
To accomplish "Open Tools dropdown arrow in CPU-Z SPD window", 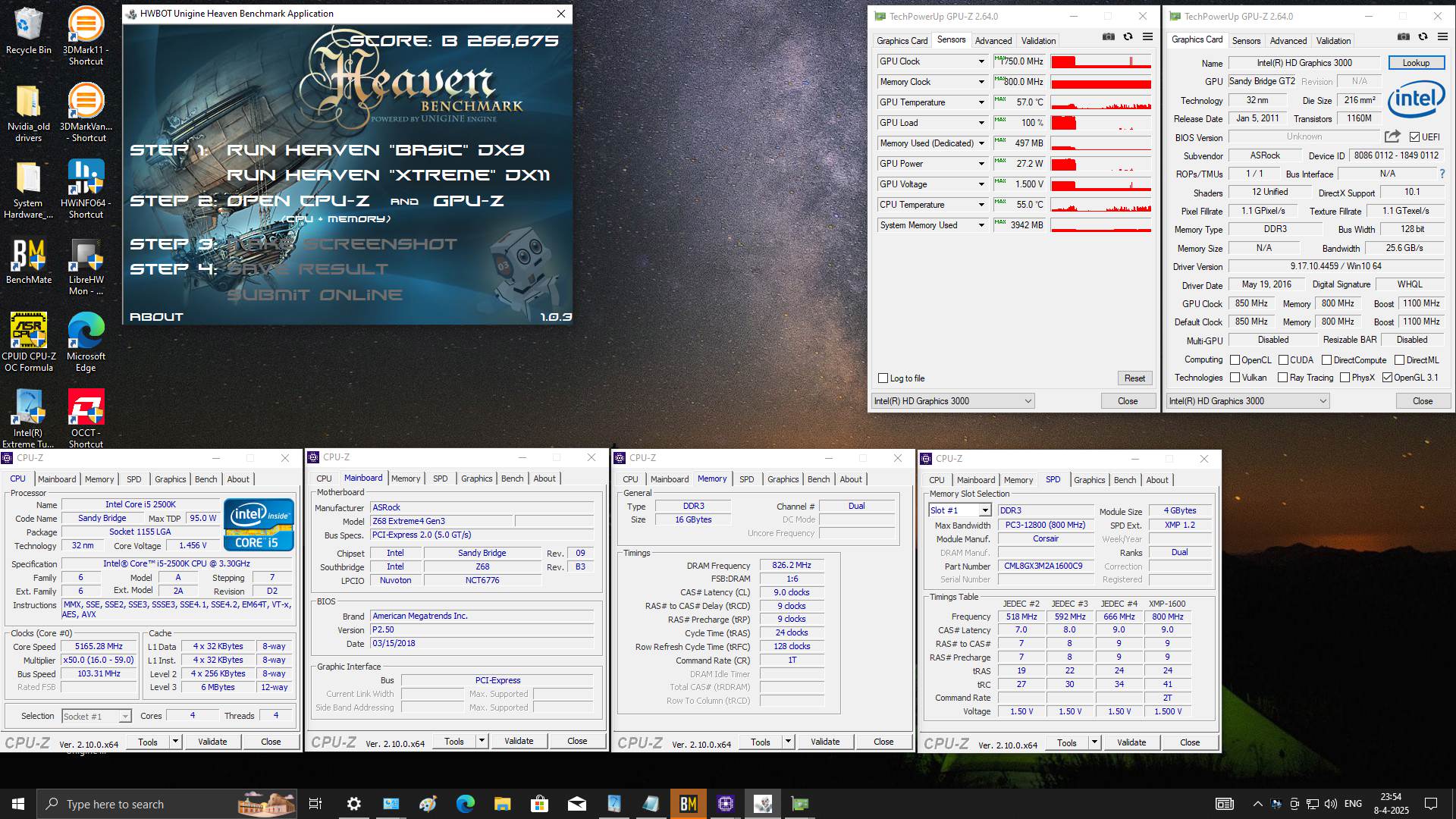I will pos(1094,742).
